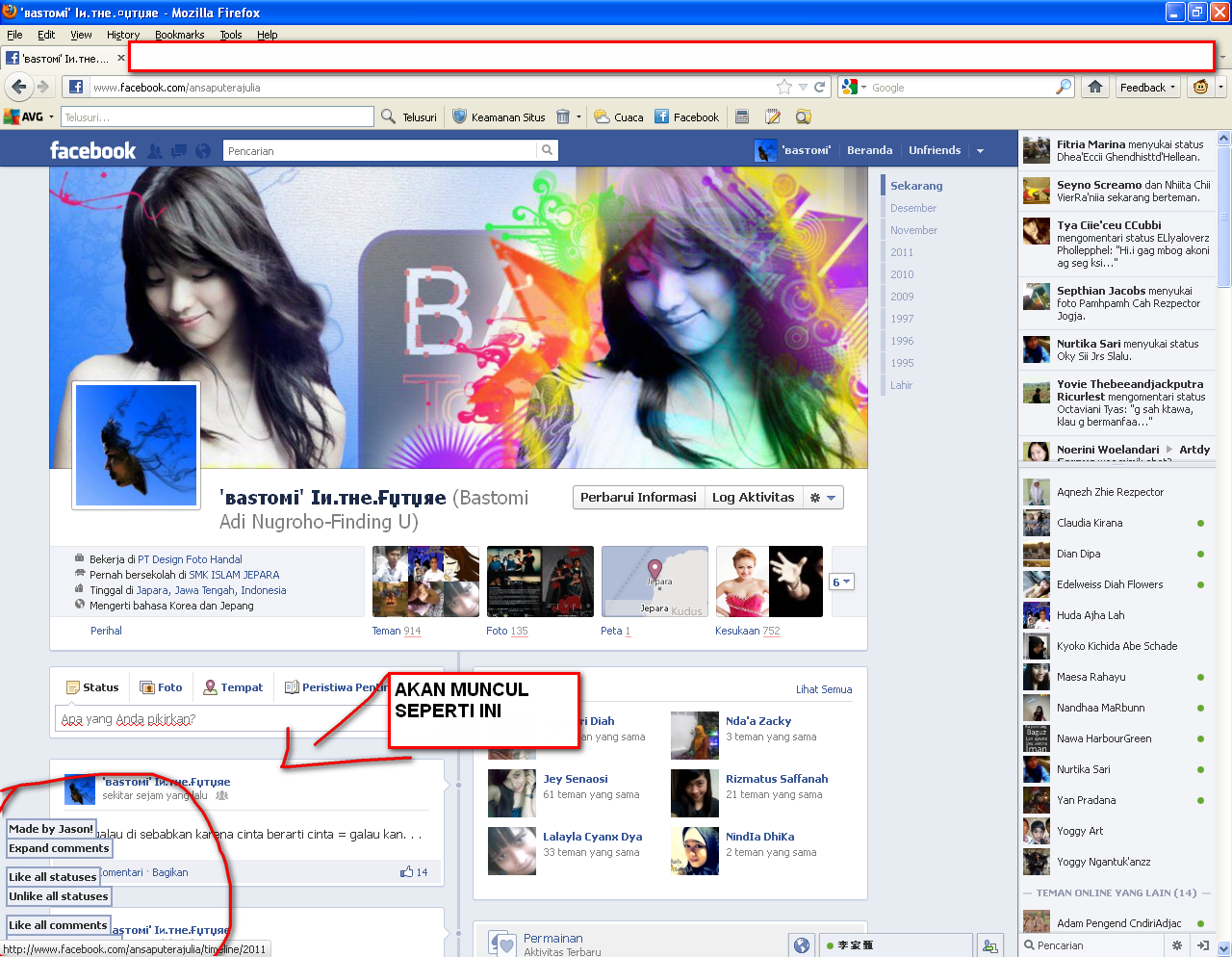
Task: Open the Bookmarks menu
Action: [x=179, y=35]
